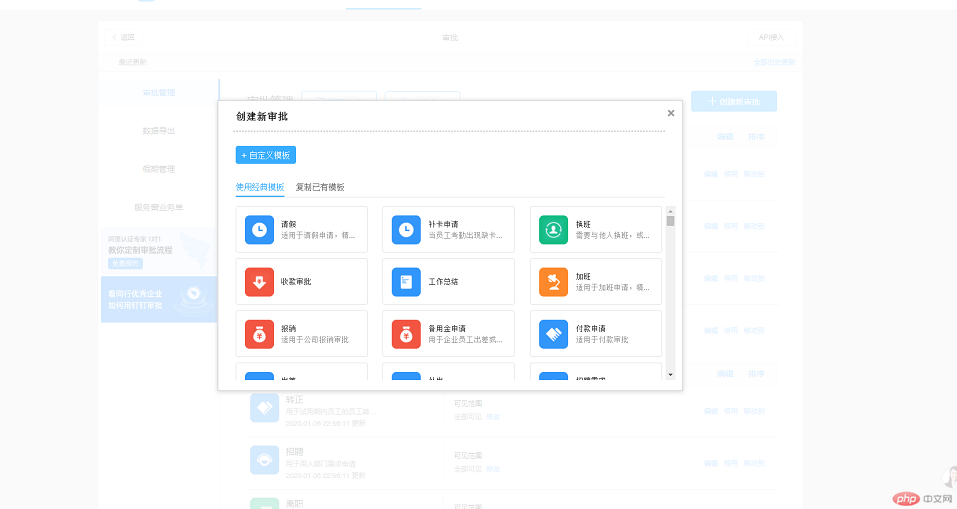Pick the 付款申请 payment icon
The width and height of the screenshot is (957, 509).
click(x=554, y=333)
